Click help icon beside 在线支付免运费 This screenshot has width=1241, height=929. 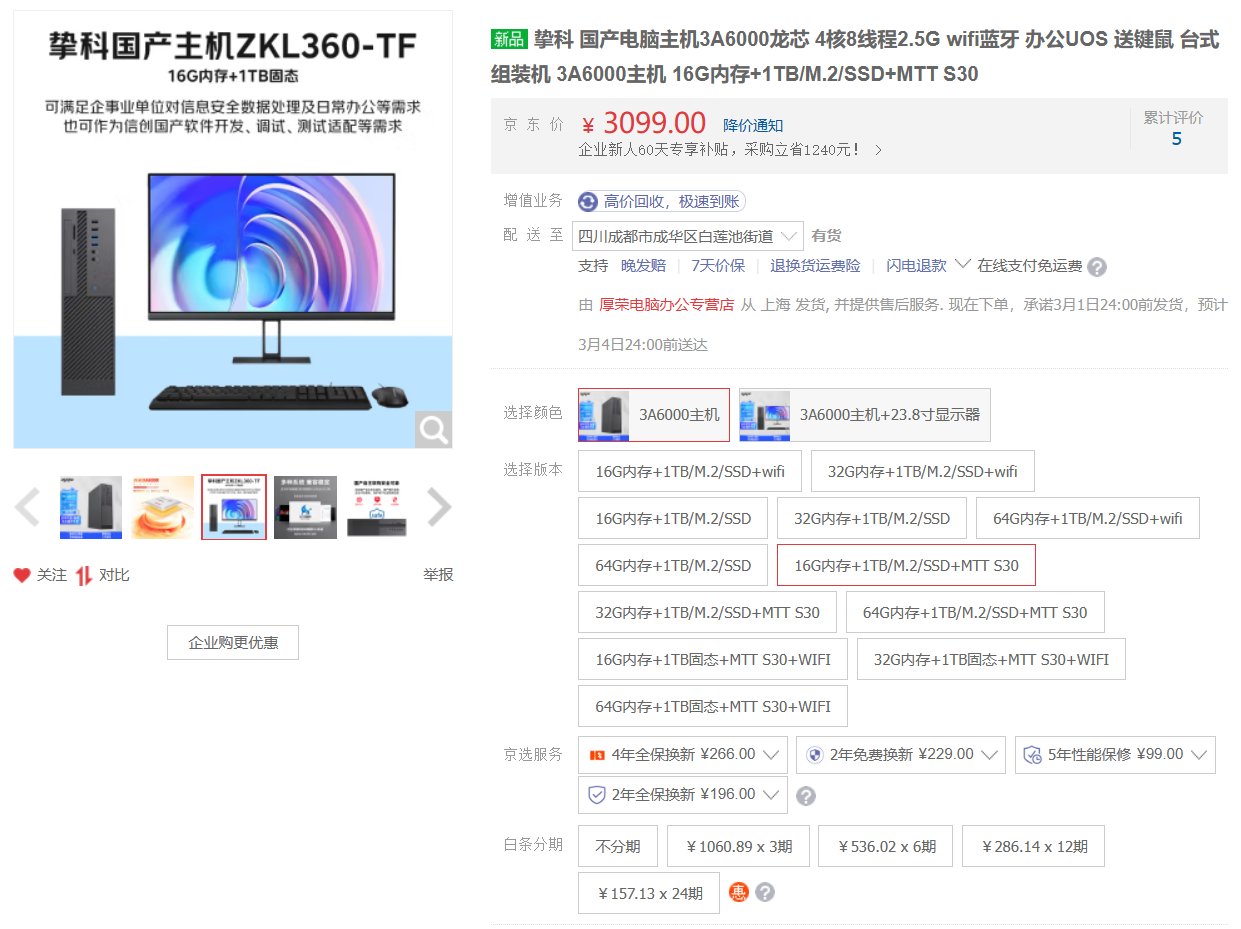(x=1097, y=267)
